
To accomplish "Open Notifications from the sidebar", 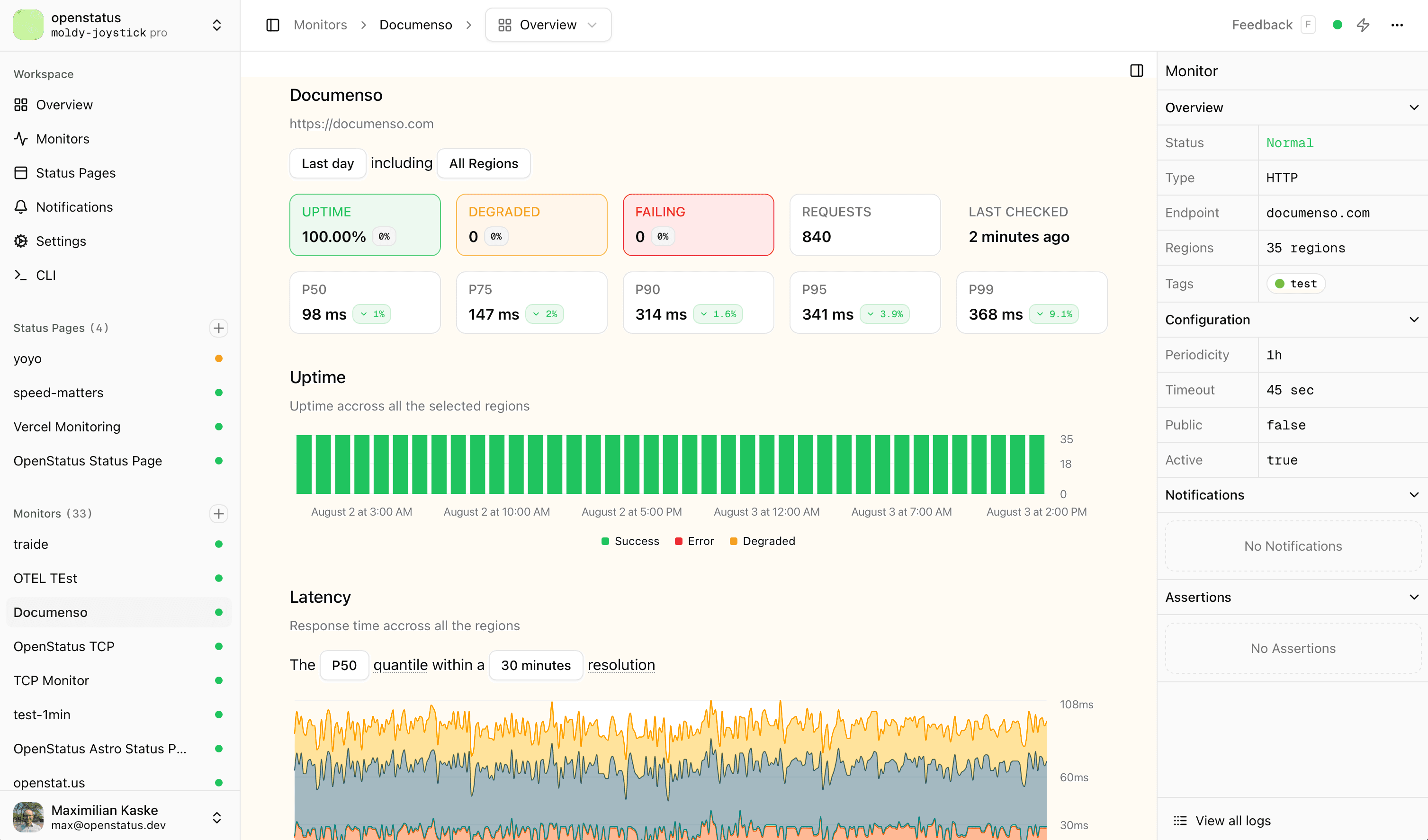I will click(74, 207).
